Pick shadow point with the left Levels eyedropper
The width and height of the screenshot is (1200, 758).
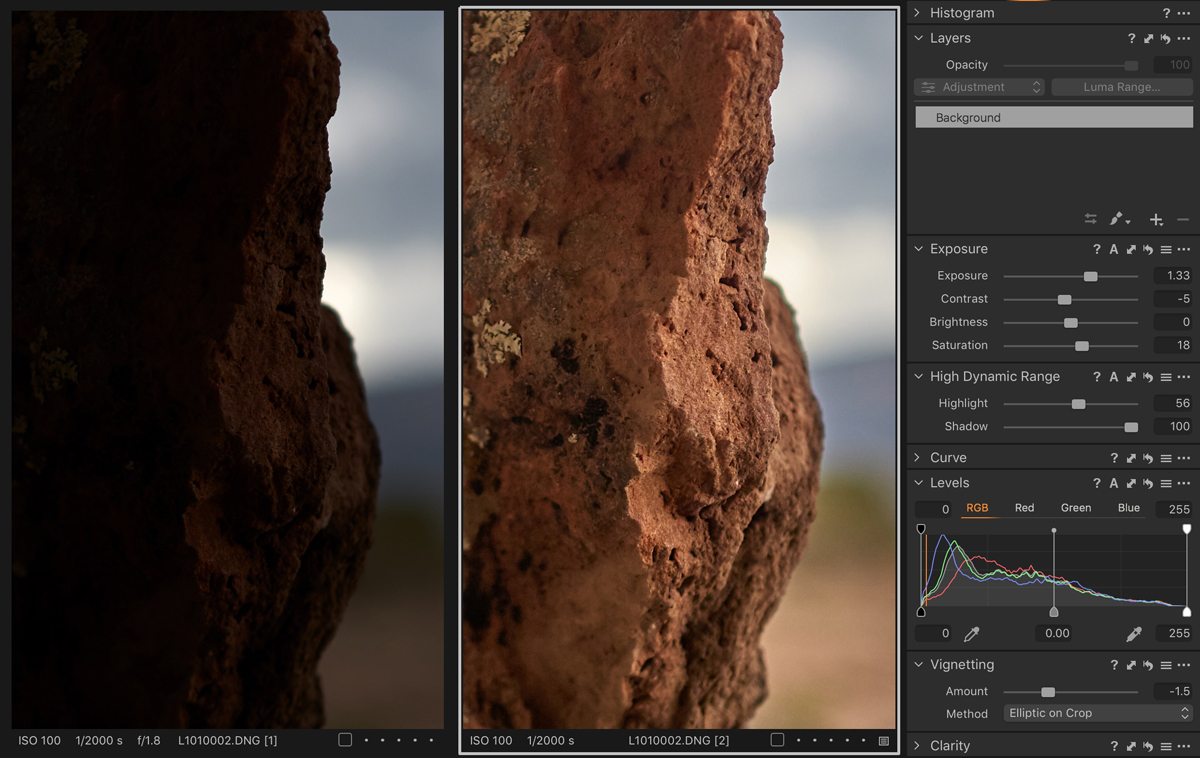(971, 634)
